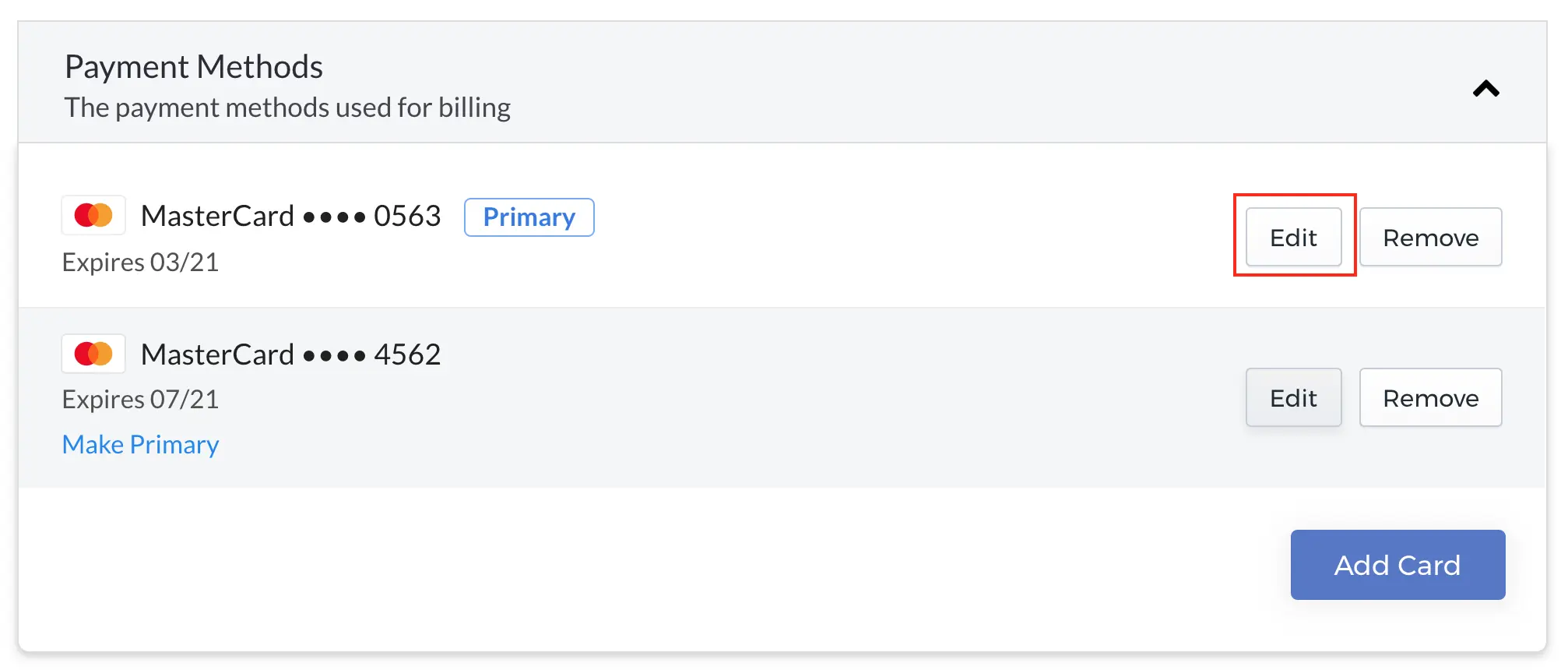This screenshot has height=670, width=1568.
Task: Make card 4562 the primary card
Action: point(140,444)
